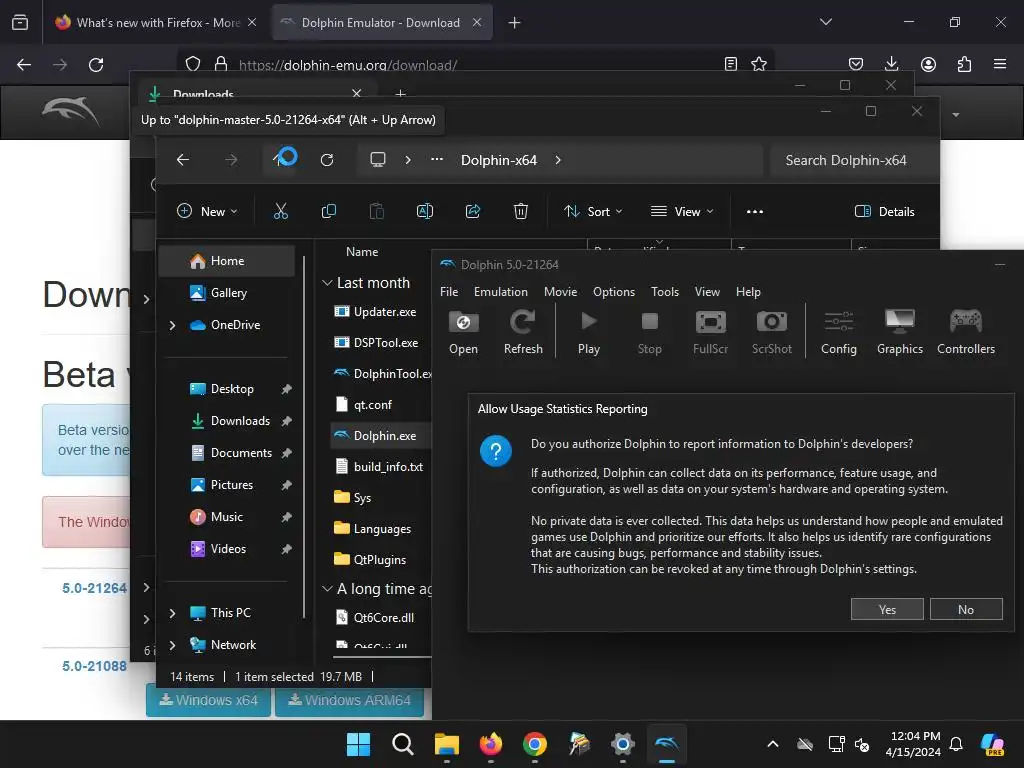Open the Graphics settings icon
1024x768 pixels.
[x=899, y=332]
